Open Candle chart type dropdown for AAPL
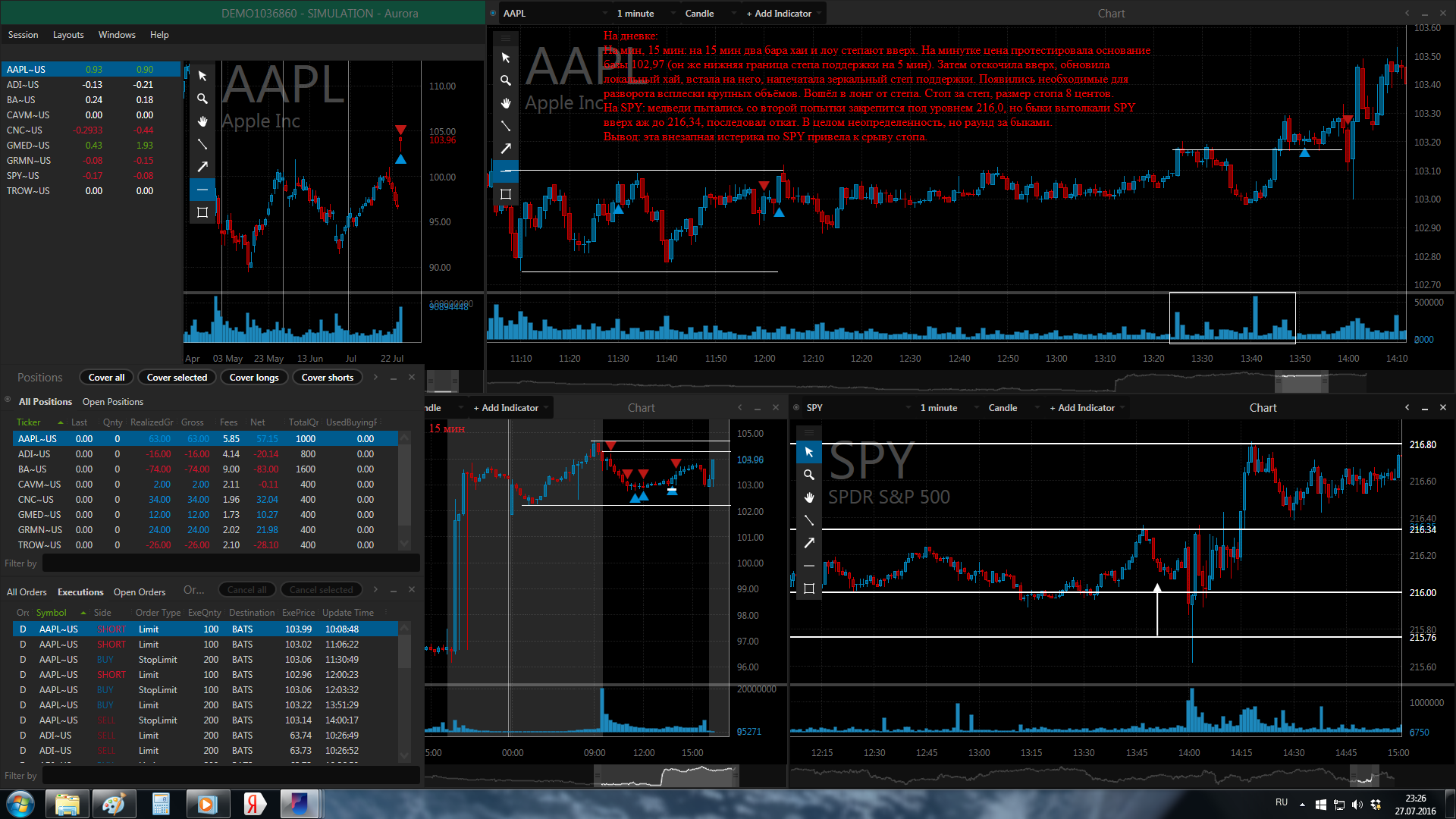Viewport: 1456px width, 819px height. coord(710,14)
